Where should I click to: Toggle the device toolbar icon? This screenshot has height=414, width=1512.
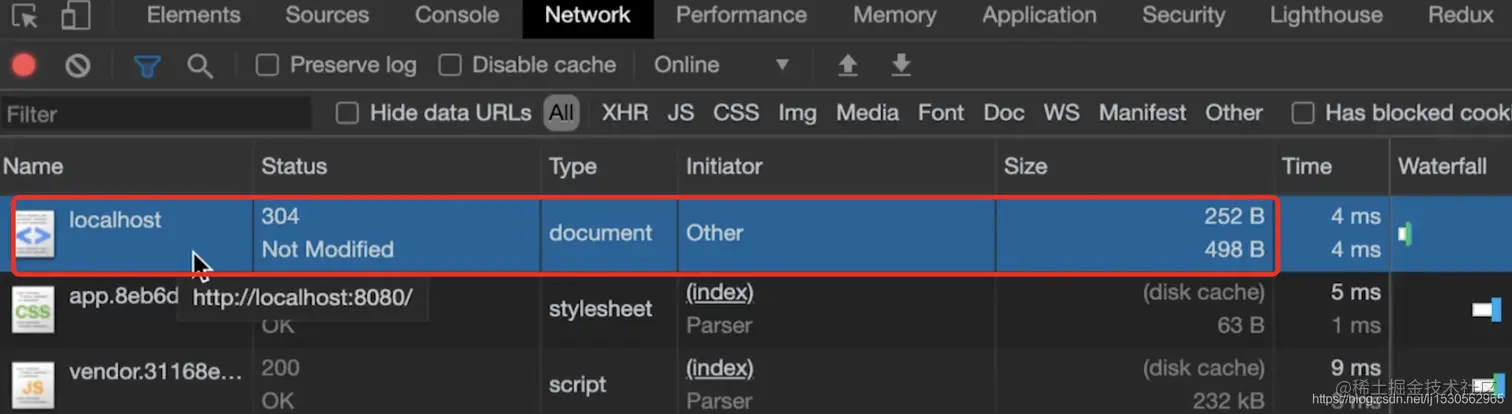75,16
